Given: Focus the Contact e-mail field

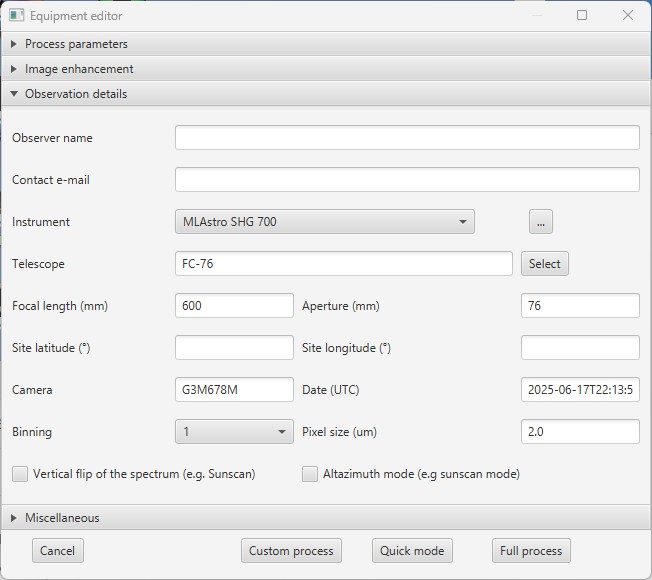Looking at the screenshot, I should [407, 180].
